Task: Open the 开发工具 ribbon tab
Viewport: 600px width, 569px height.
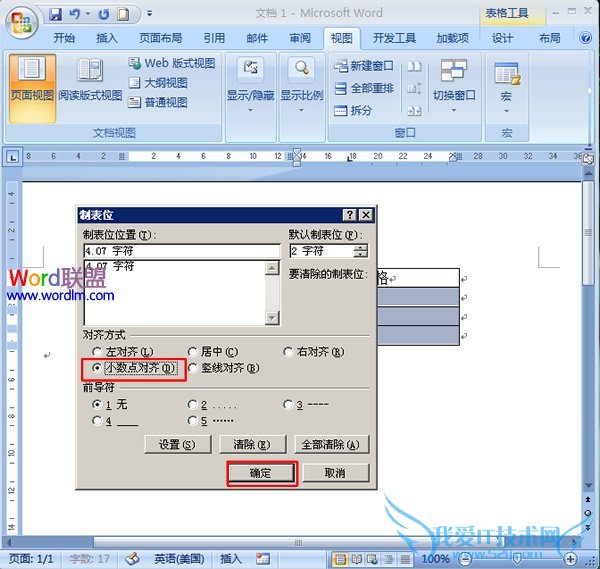Action: tap(395, 38)
